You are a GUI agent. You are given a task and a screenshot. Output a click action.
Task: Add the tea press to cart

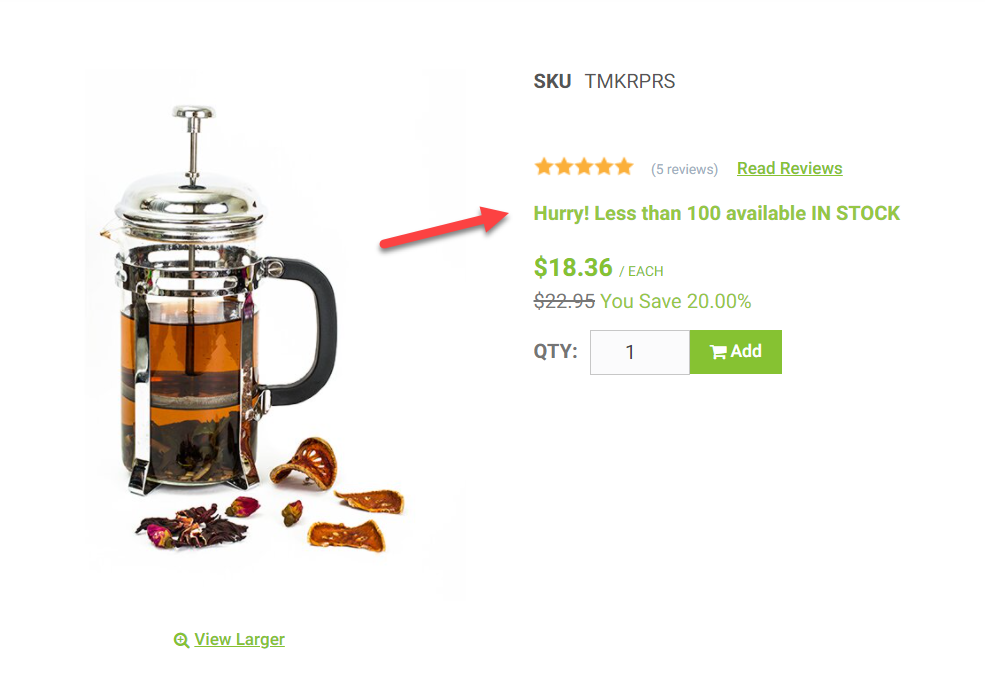click(736, 352)
